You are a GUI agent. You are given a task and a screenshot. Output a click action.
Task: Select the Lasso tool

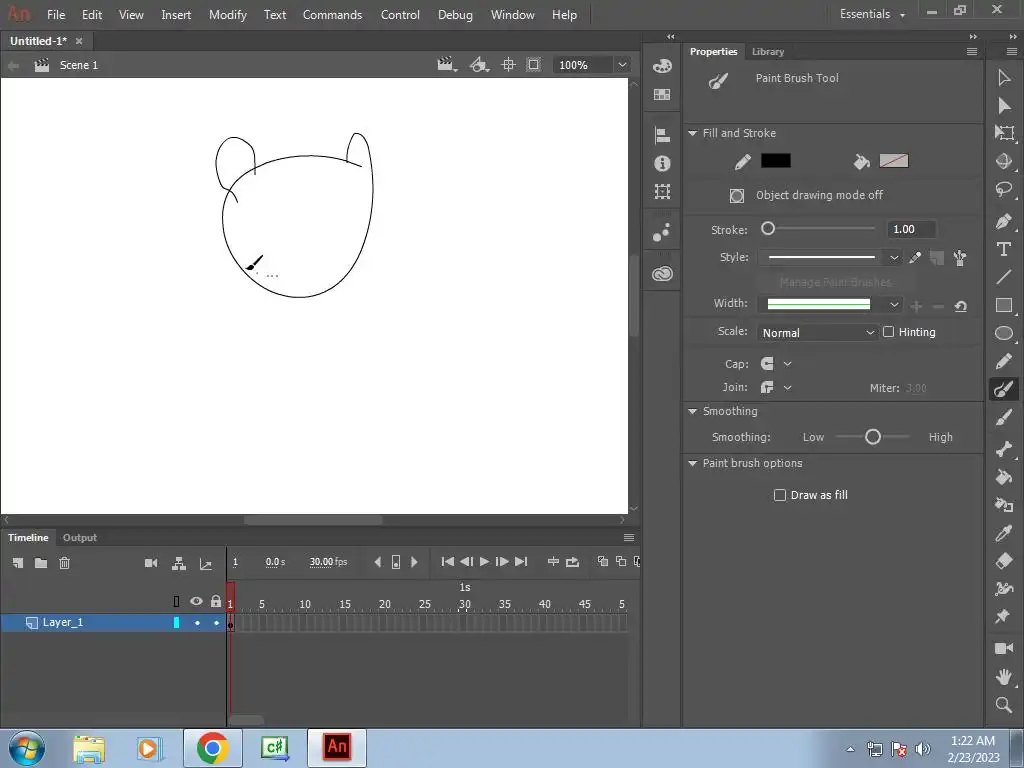(1004, 190)
